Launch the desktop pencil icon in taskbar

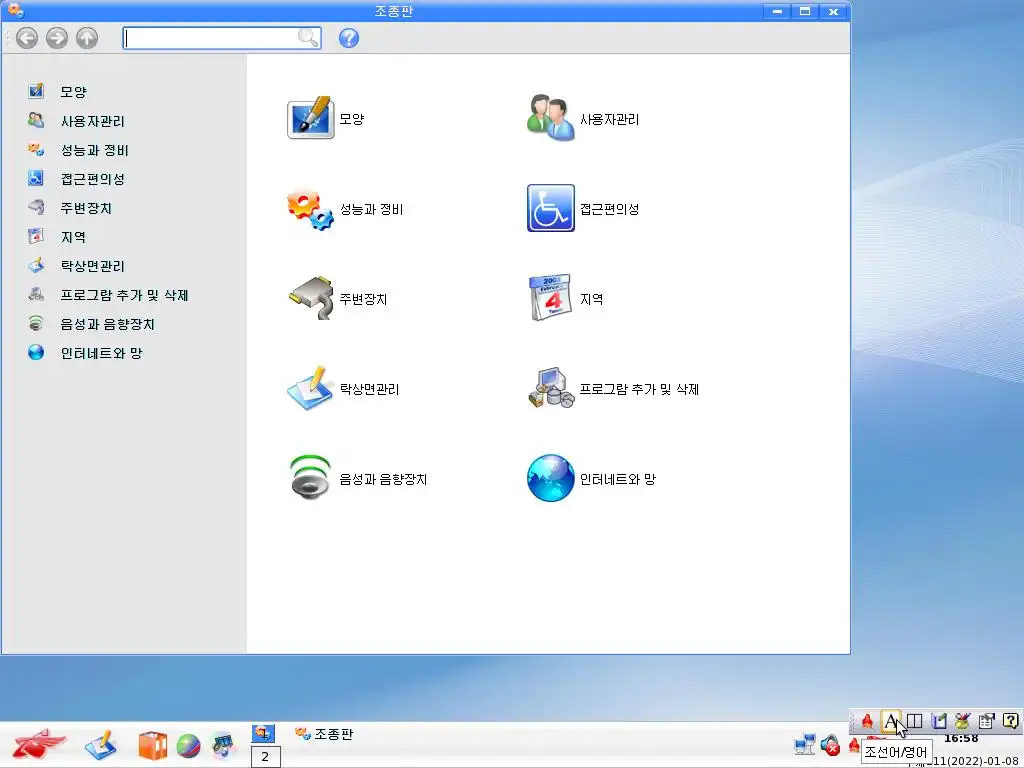[x=101, y=745]
